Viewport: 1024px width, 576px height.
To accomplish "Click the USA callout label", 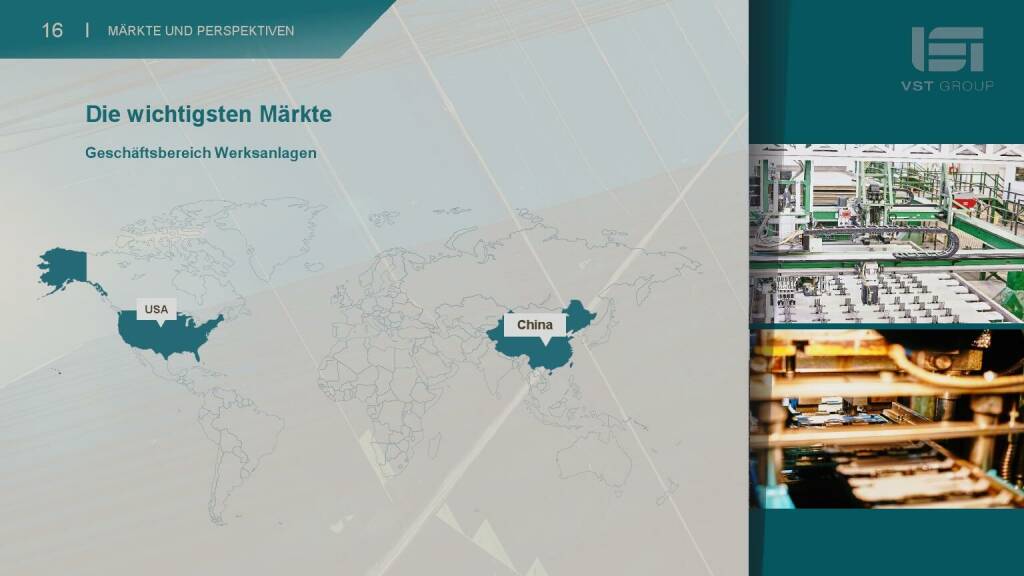I will [x=156, y=309].
